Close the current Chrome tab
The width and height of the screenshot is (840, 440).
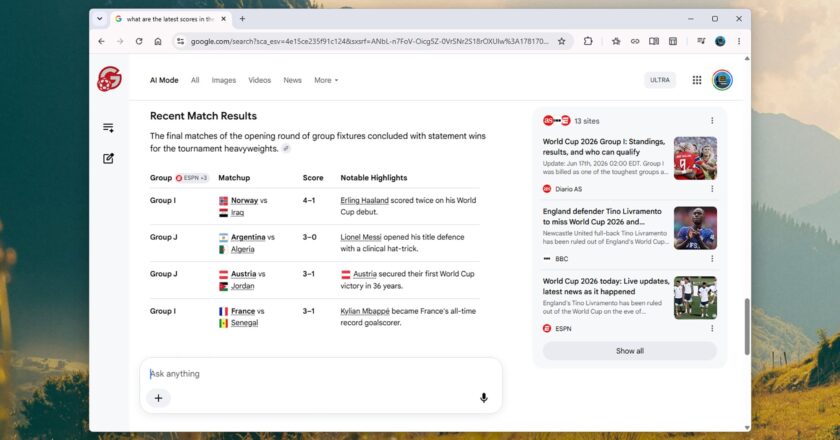tap(223, 19)
